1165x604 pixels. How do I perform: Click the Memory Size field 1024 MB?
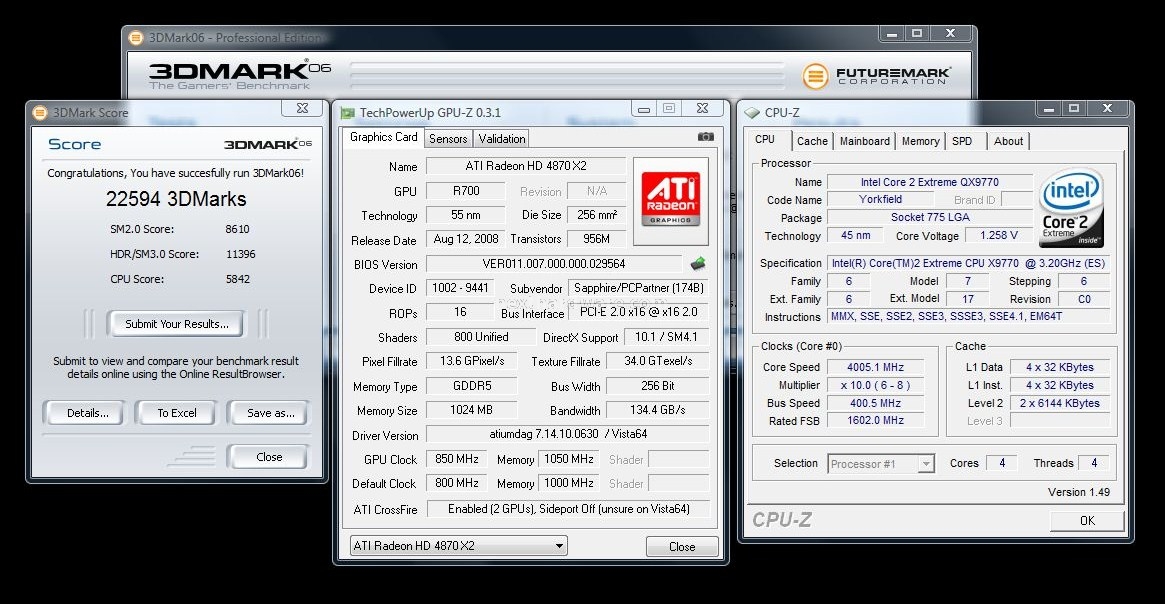472,410
